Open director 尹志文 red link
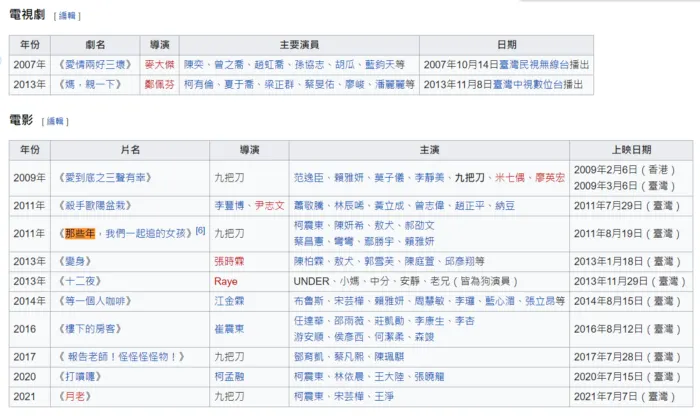700x416 pixels. (269, 206)
